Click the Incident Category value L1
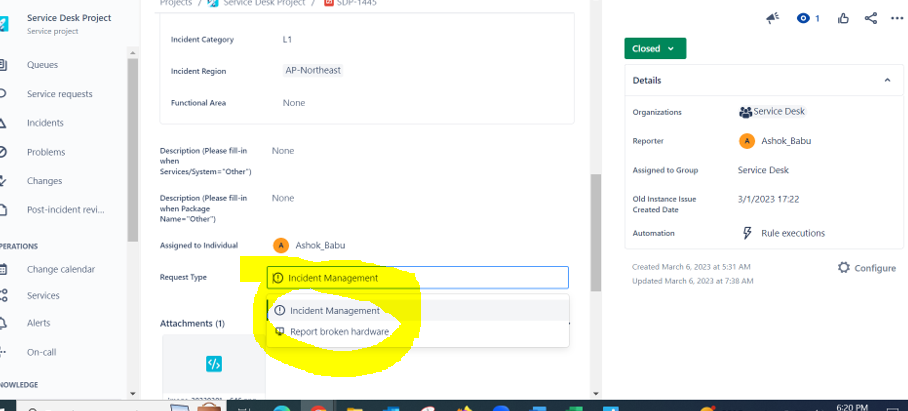Screen dimensions: 908x411 tap(287, 40)
